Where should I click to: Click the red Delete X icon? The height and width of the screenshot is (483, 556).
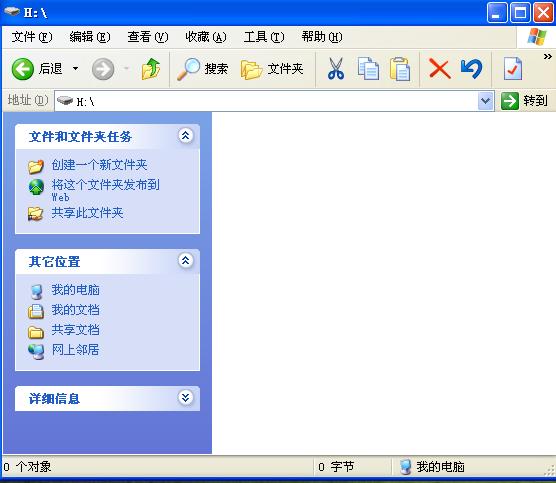click(x=440, y=69)
